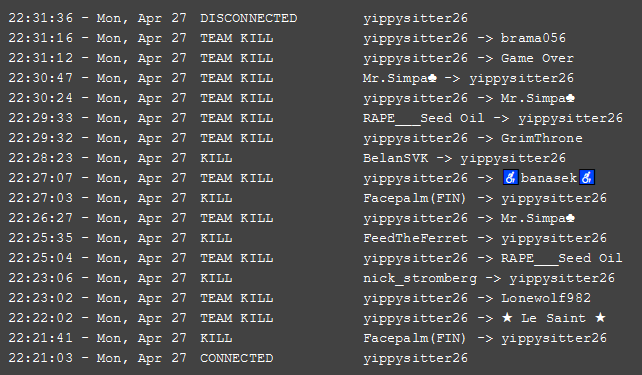Click club symbol in the 22:30:47 entry
The height and width of the screenshot is (375, 642).
click(x=432, y=78)
